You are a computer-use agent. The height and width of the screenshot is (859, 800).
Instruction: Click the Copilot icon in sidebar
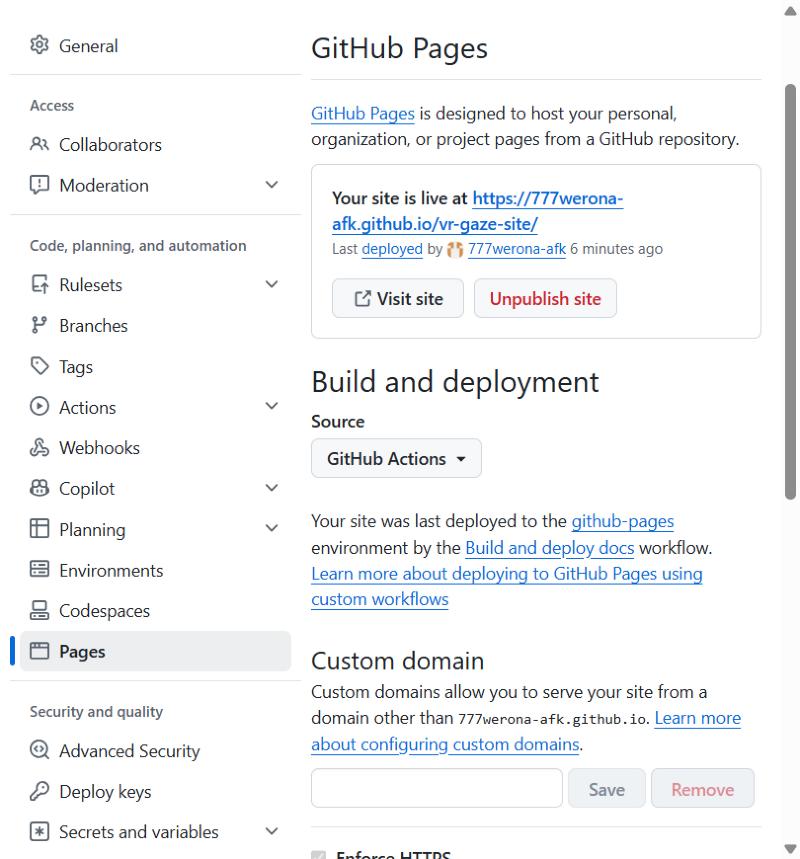pyautogui.click(x=39, y=488)
